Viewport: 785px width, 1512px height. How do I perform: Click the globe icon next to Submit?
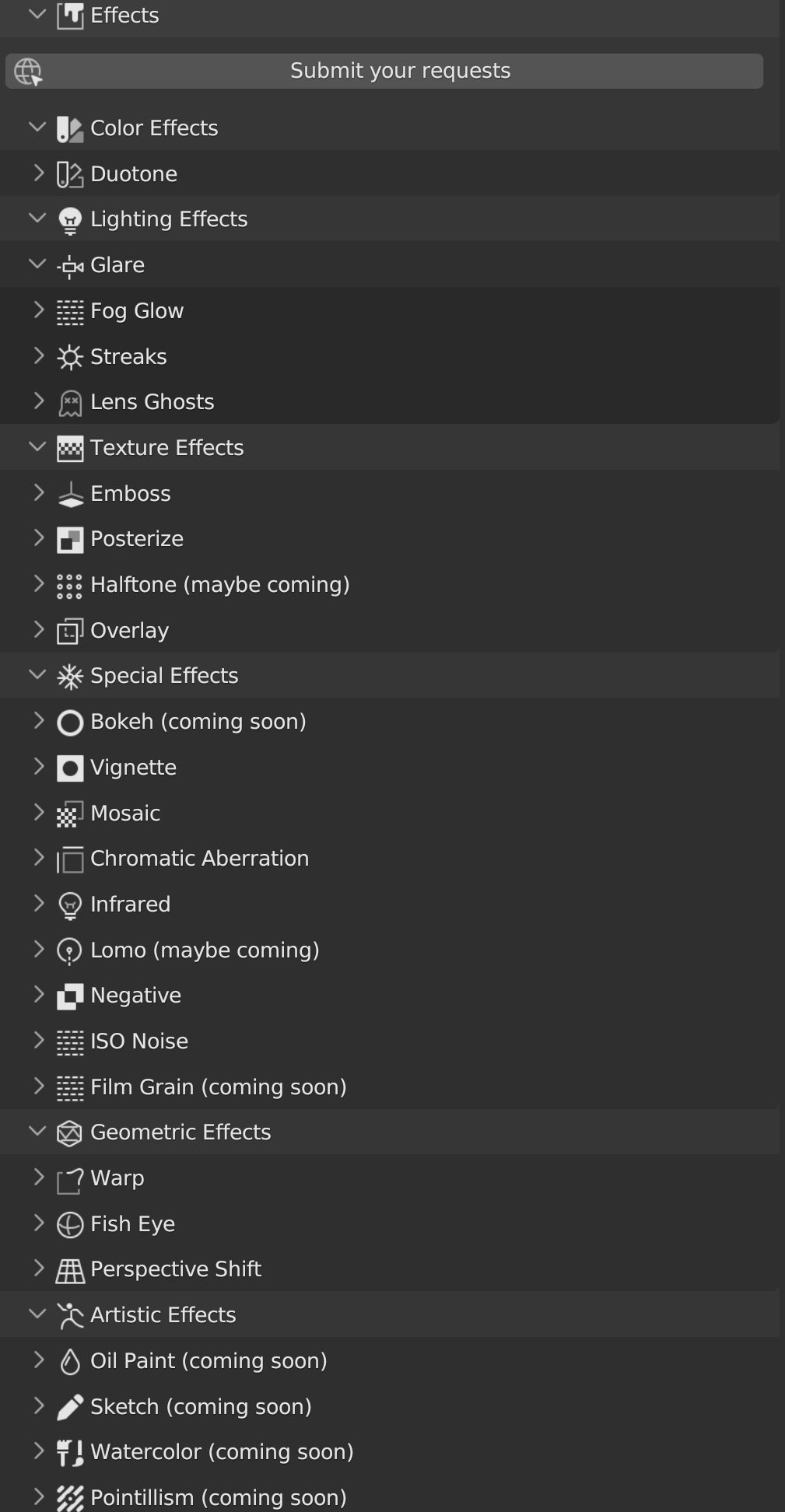(x=28, y=70)
